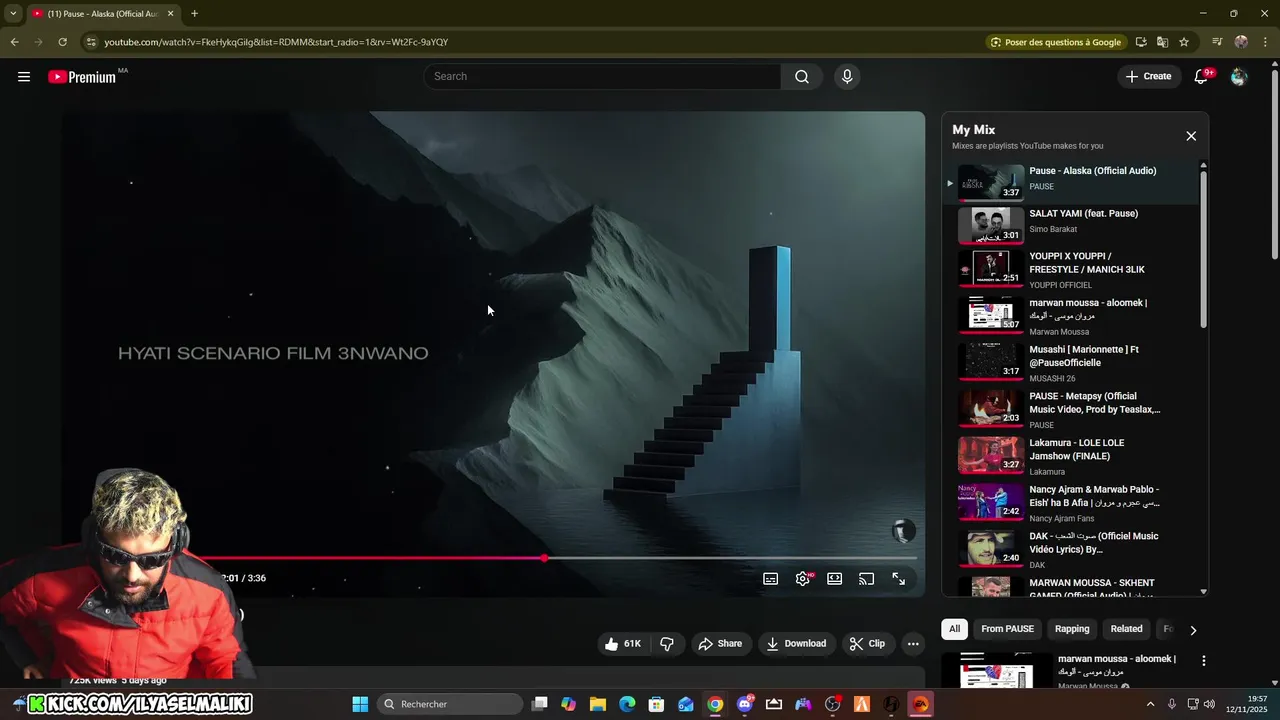Open File Explorer from the taskbar
Viewport: 1280px width, 720px height.
[598, 704]
